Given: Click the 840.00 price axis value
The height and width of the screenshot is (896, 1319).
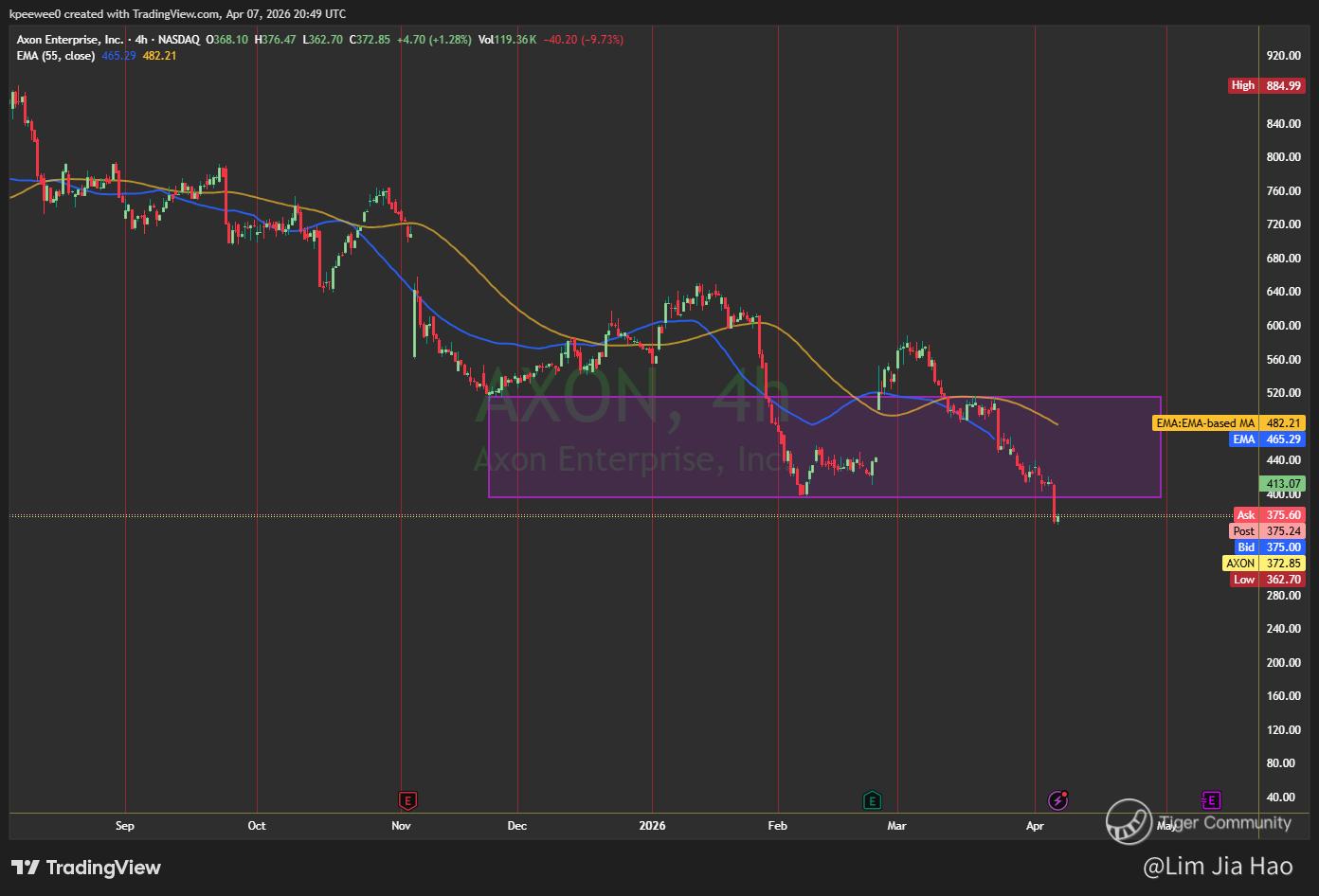Looking at the screenshot, I should pos(1284,124).
